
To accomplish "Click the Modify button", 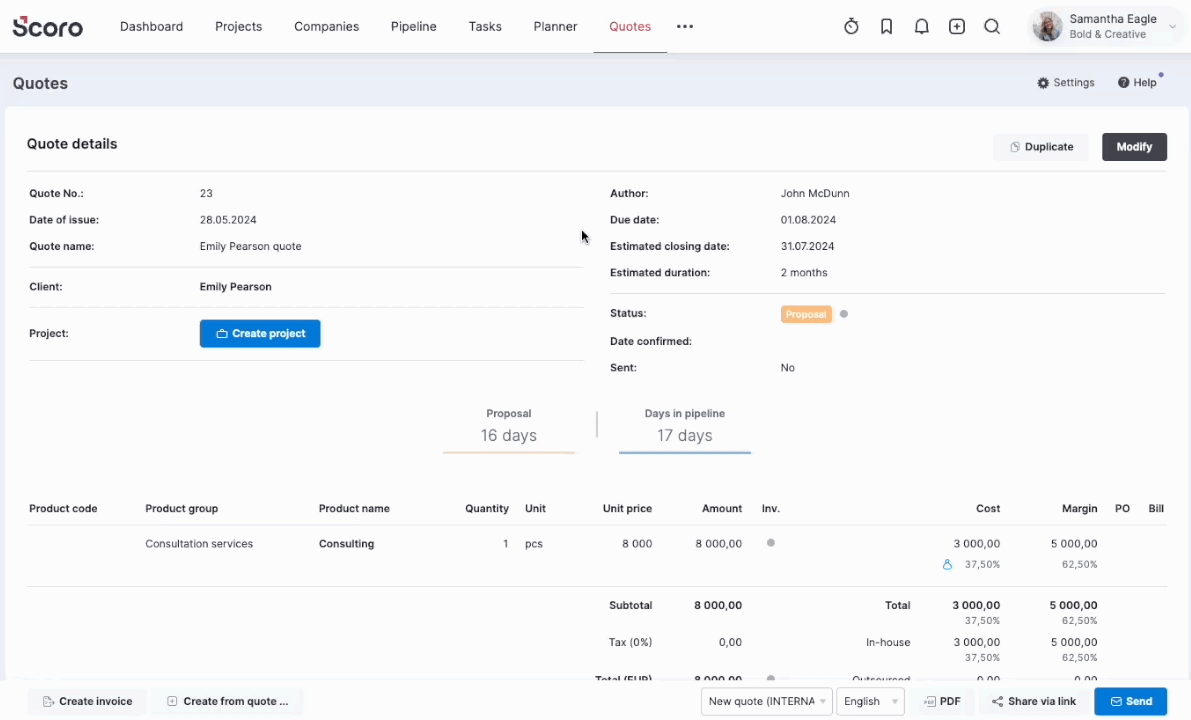I will coord(1134,147).
